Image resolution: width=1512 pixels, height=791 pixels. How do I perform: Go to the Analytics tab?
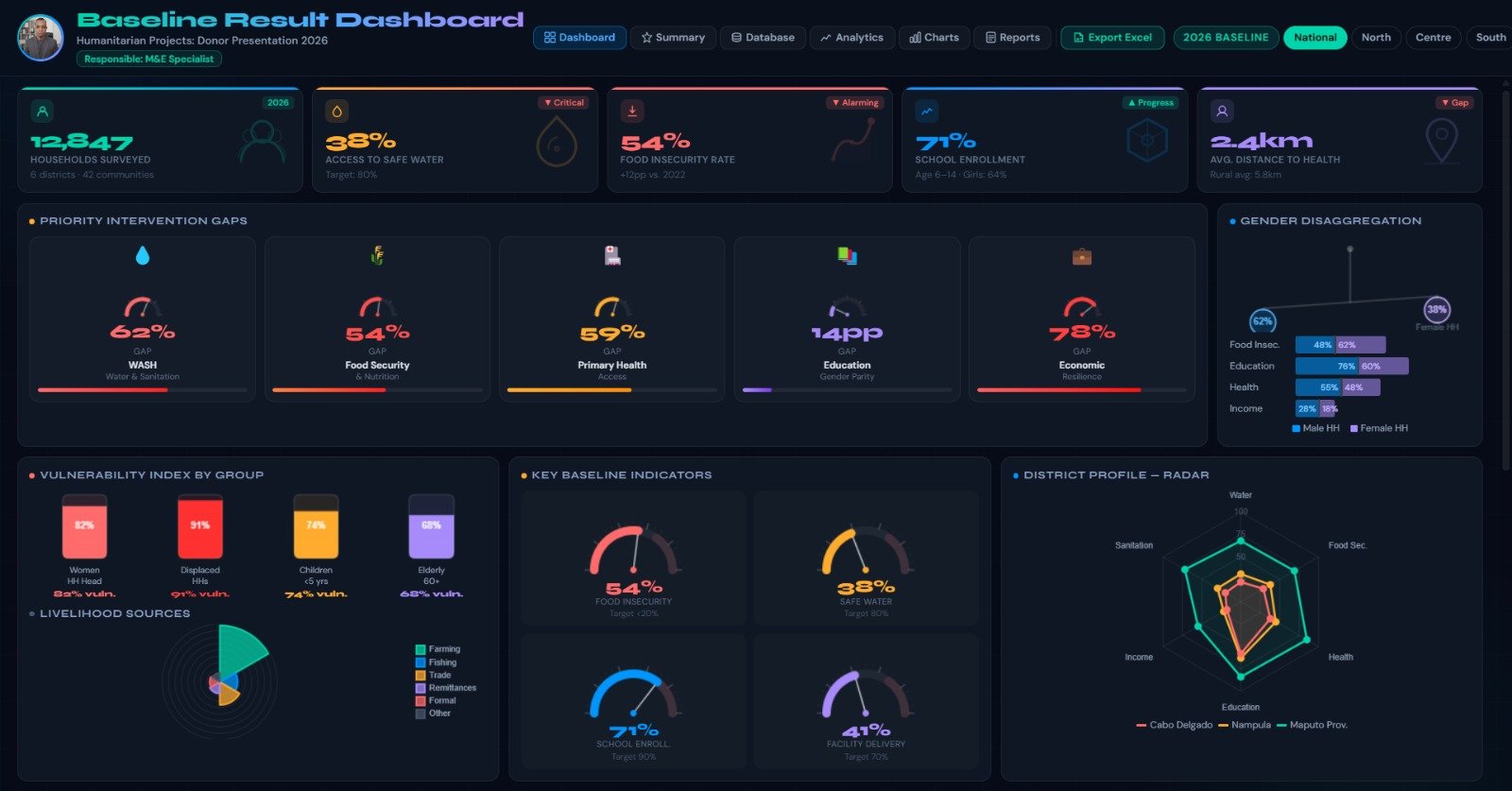point(851,38)
